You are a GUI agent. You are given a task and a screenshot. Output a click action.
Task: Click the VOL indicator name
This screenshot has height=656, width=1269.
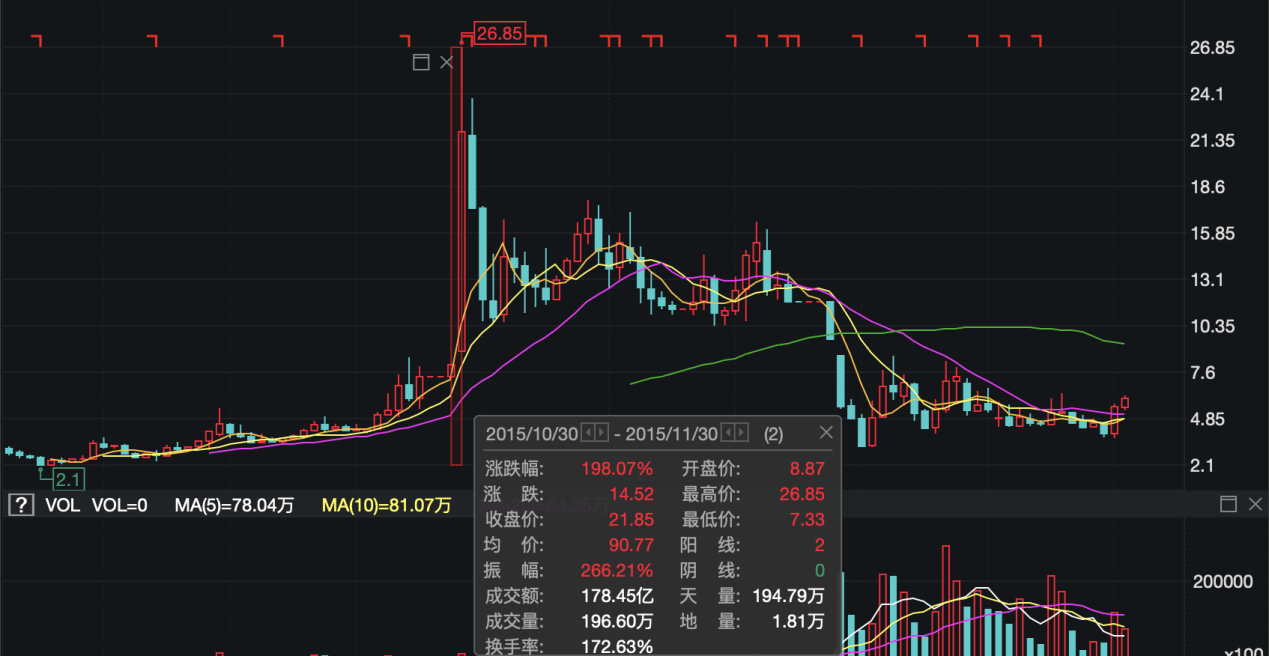[62, 505]
